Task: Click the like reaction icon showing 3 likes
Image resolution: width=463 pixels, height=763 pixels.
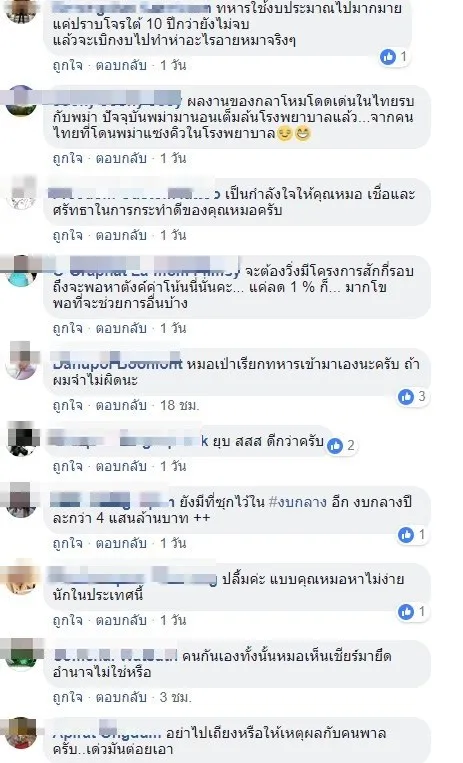Action: (406, 397)
